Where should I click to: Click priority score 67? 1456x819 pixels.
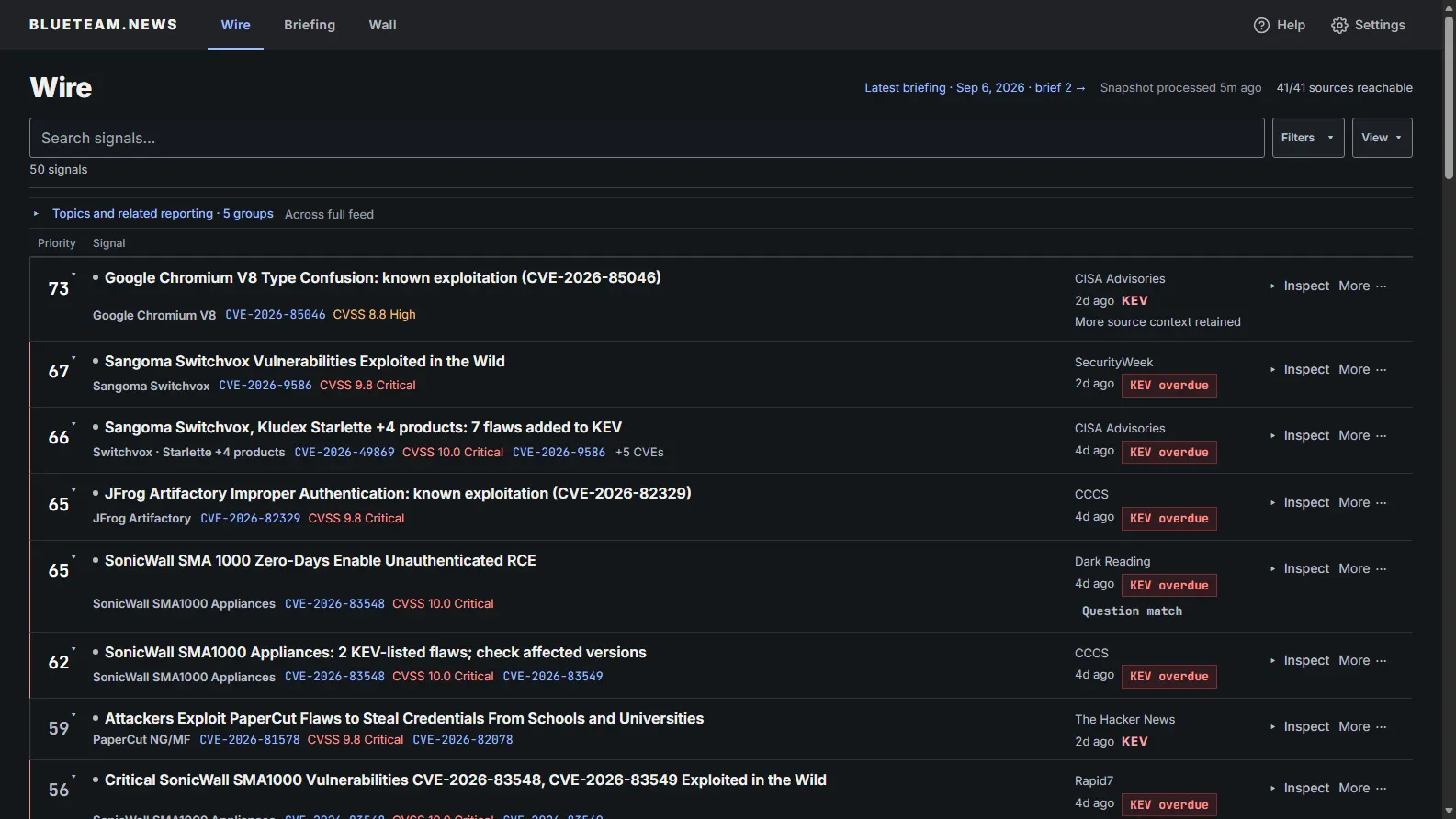(x=59, y=371)
